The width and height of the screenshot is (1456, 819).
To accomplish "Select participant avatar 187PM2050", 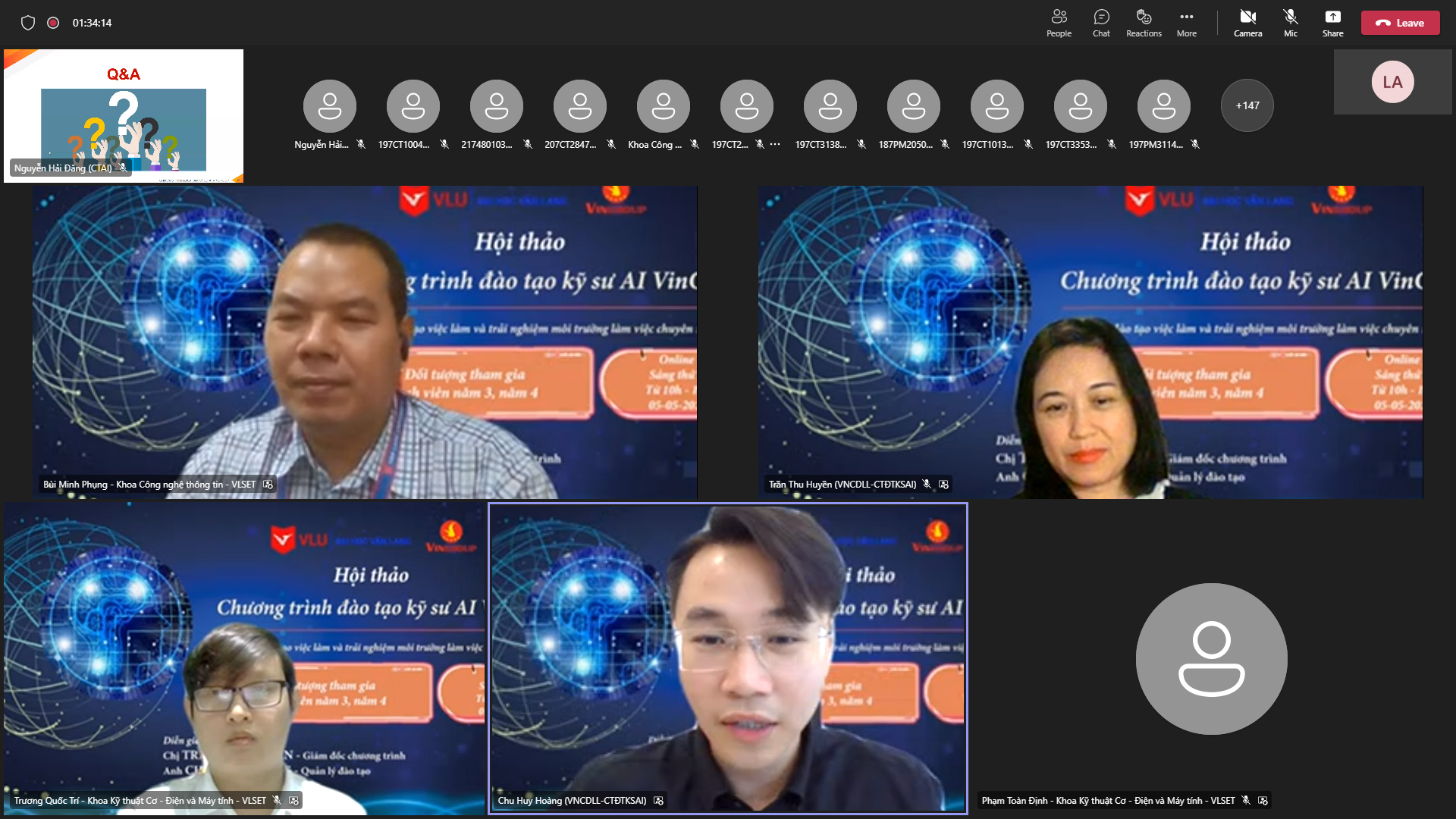I will 914,105.
